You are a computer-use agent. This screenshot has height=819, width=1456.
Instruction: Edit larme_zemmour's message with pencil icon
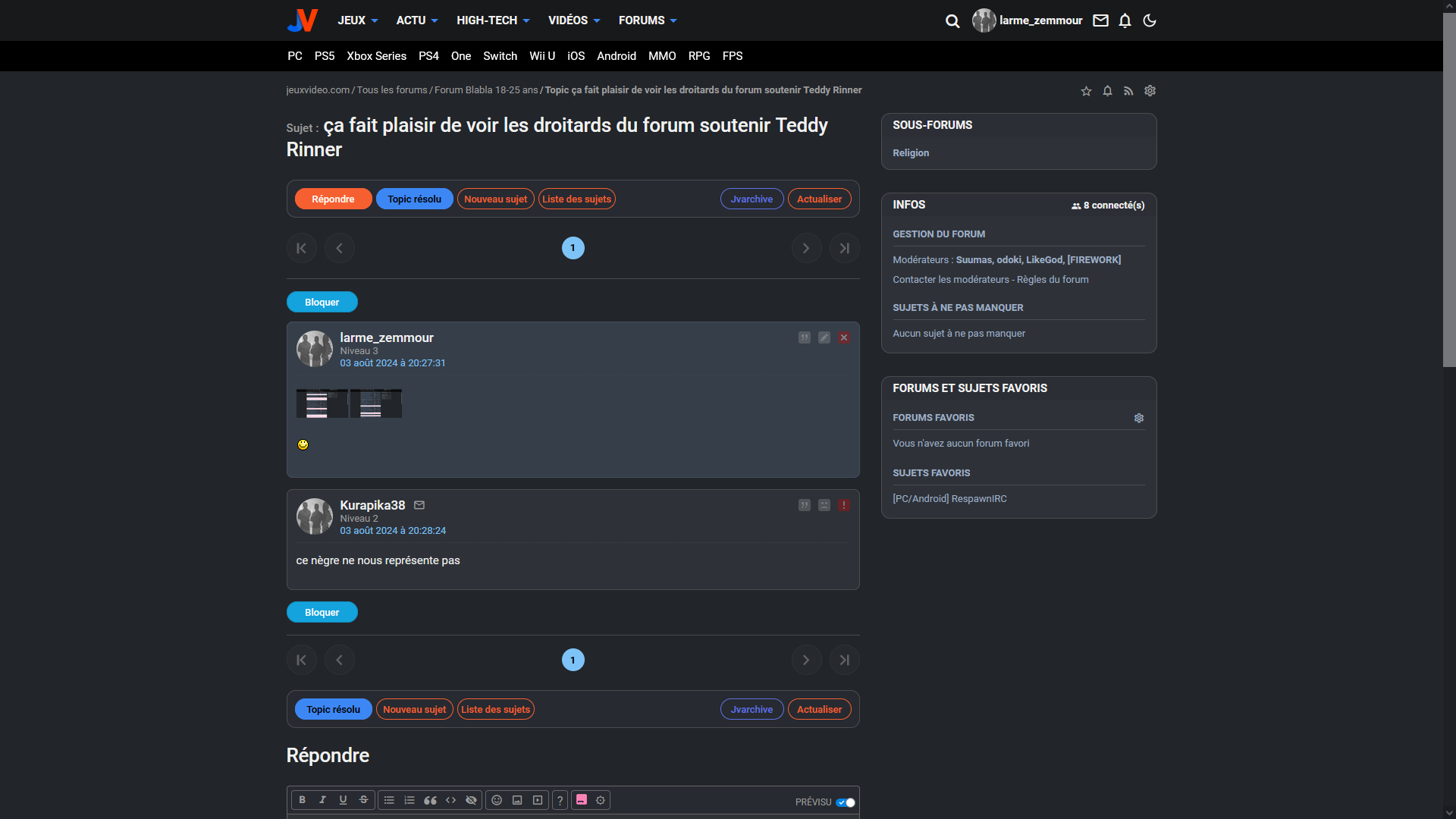click(x=824, y=337)
